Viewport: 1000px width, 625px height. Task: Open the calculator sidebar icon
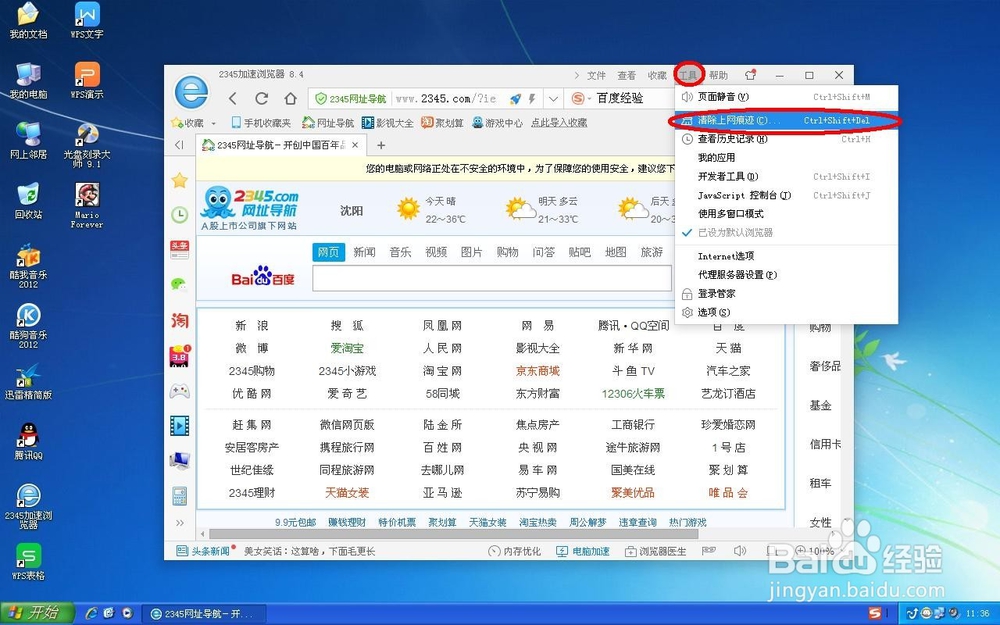[x=179, y=496]
